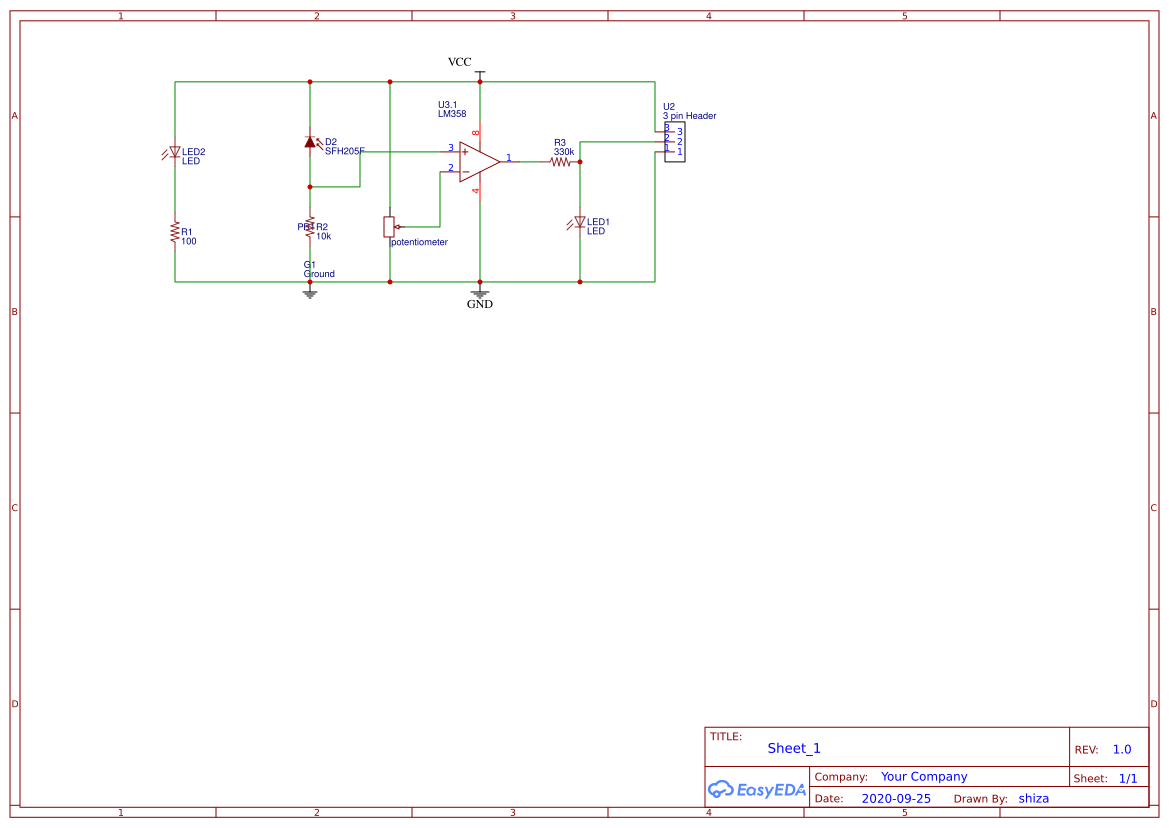
Task: Select the 3 pin Header U2 symbol
Action: tap(673, 144)
